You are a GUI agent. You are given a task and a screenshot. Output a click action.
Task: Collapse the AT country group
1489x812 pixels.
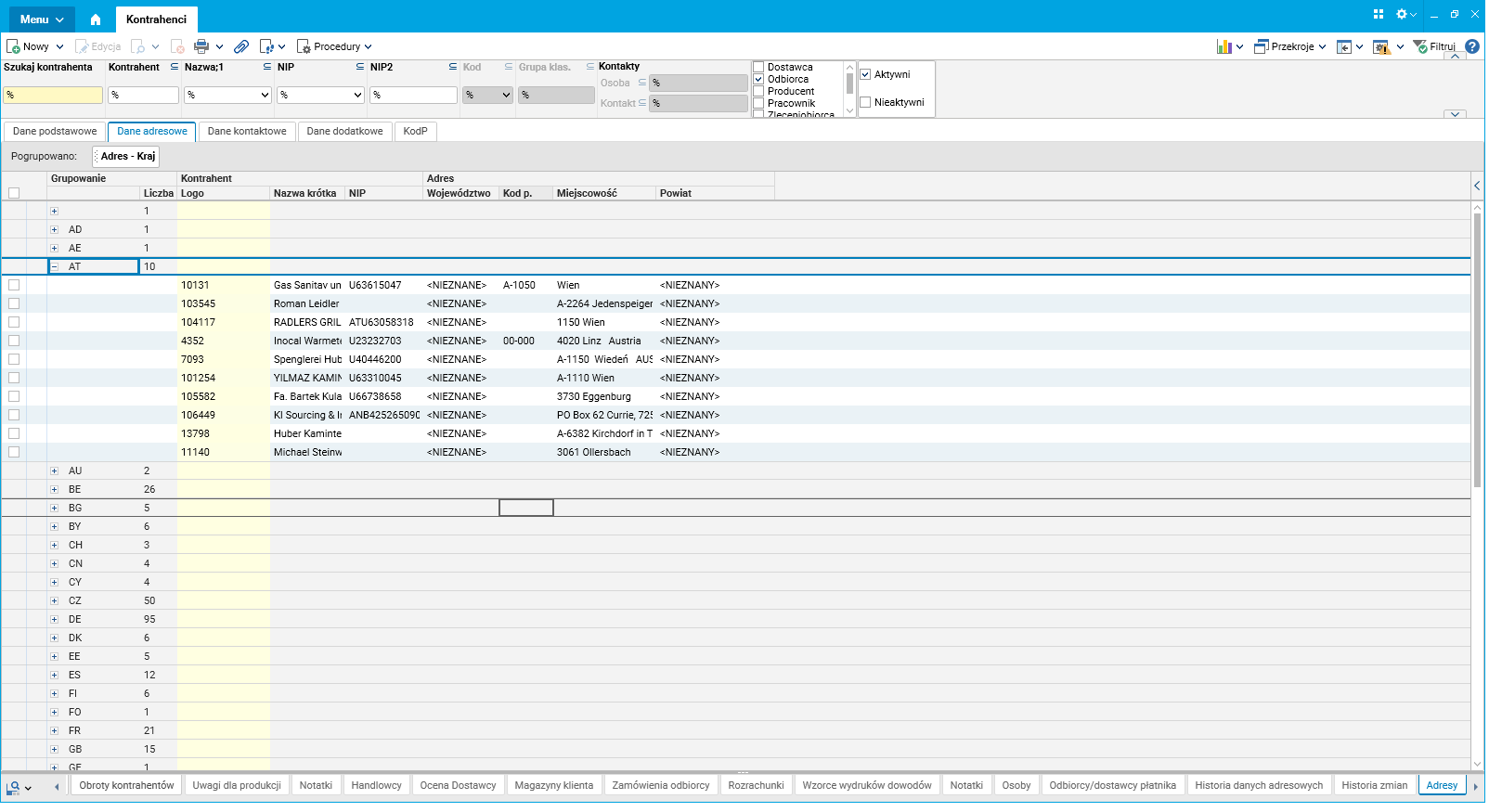tap(54, 266)
